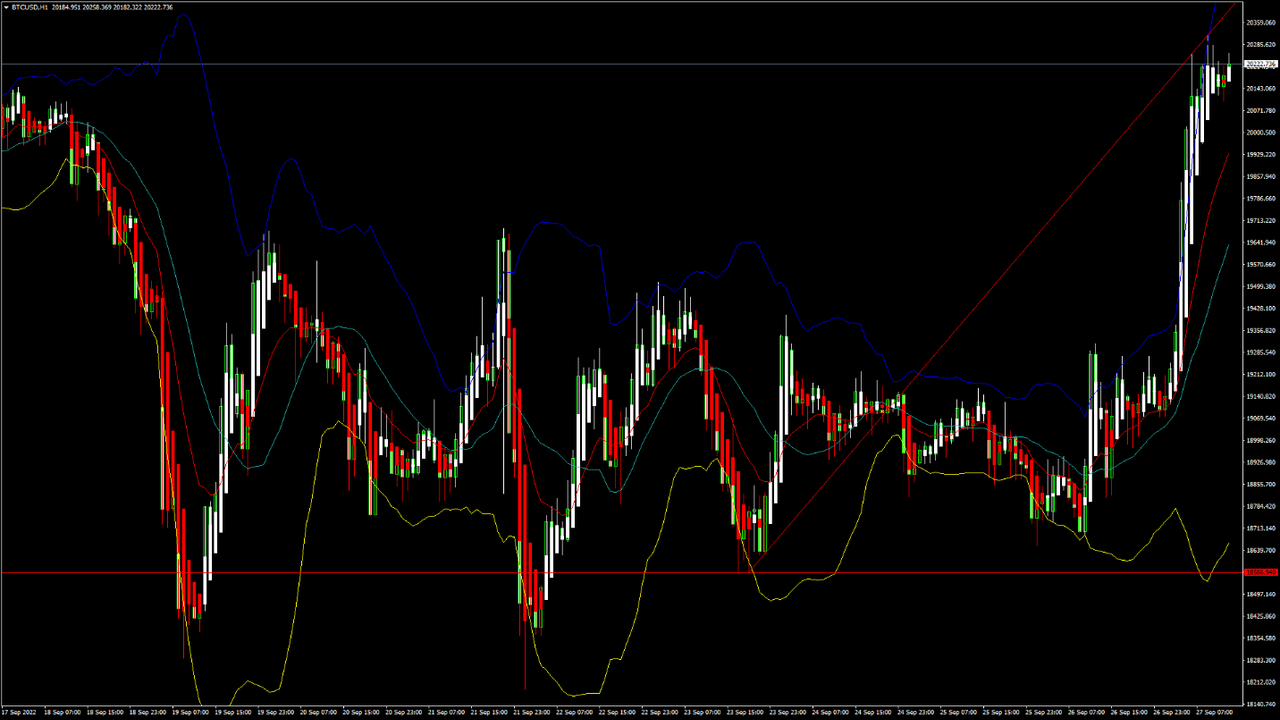
Task: Click the 20359.060 price level on the axis
Action: [1259, 23]
